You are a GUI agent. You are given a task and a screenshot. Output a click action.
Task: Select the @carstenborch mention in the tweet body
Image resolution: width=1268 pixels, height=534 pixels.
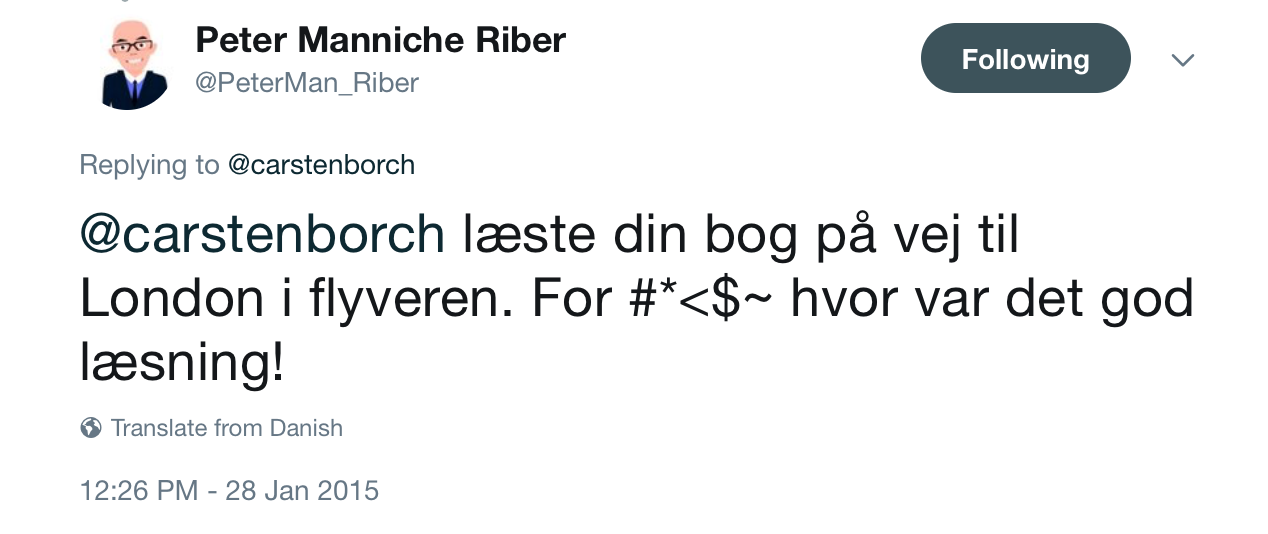[262, 234]
